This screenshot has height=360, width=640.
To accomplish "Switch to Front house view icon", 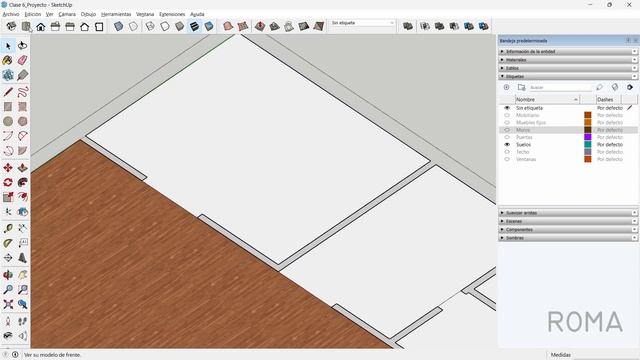I will click(40, 27).
